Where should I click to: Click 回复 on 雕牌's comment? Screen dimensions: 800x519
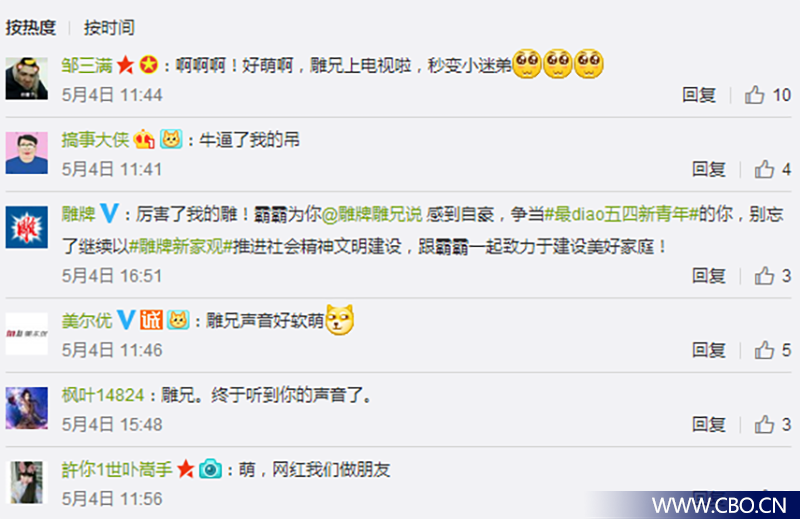coord(709,276)
